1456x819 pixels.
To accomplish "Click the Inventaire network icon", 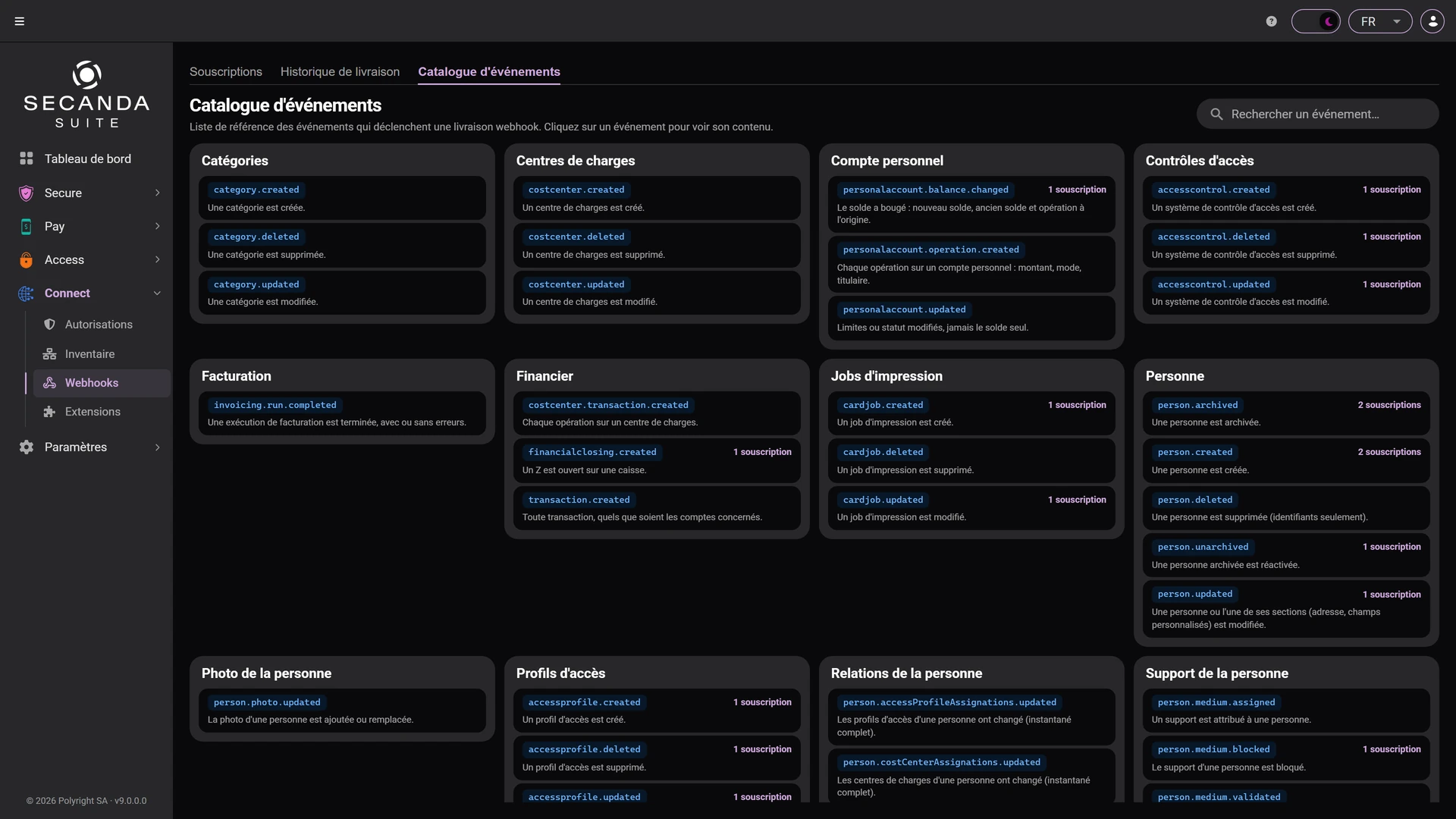I will 49,354.
